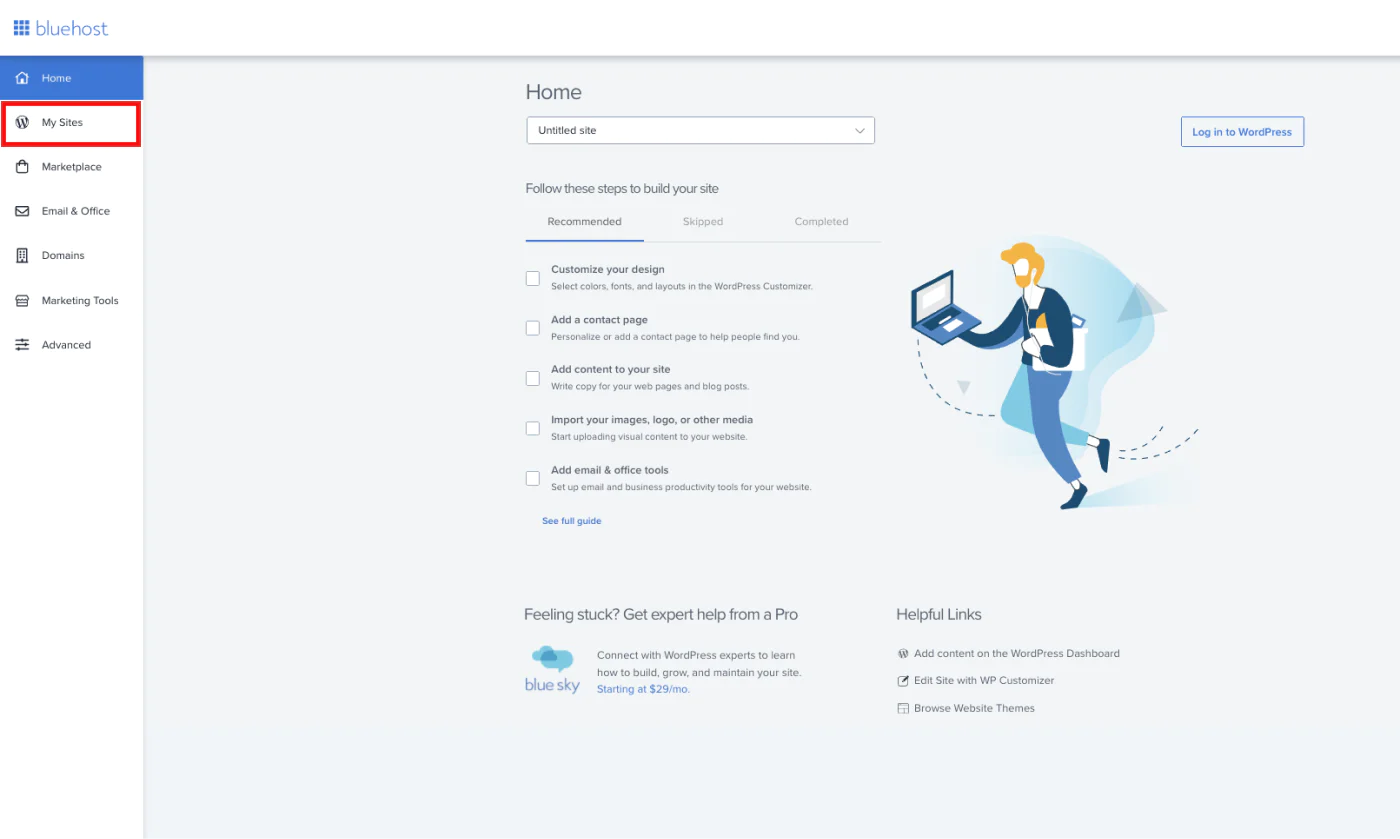Check the Add email & office tools checkbox
The image size is (1400, 839).
tap(533, 478)
